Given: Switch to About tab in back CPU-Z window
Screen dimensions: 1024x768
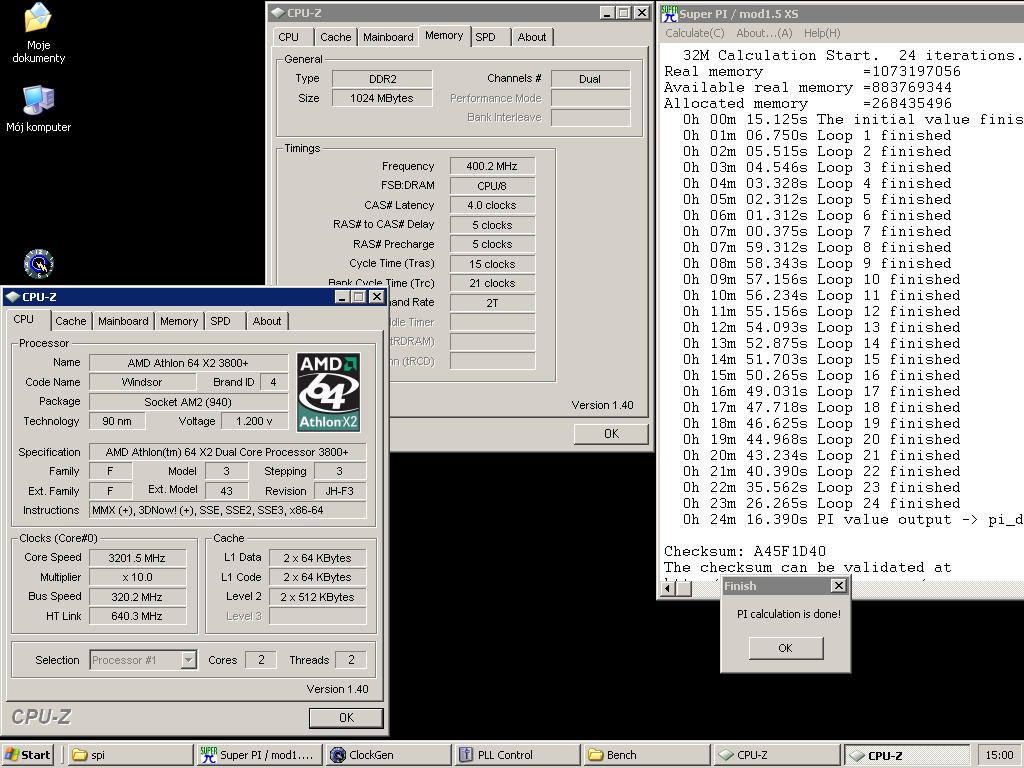Looking at the screenshot, I should point(532,37).
